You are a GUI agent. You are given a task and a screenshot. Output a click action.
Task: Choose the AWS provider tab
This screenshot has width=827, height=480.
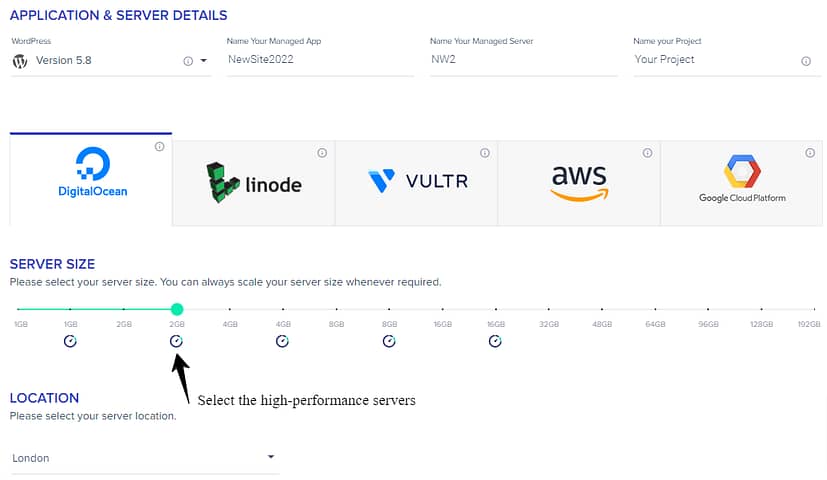pos(578,183)
